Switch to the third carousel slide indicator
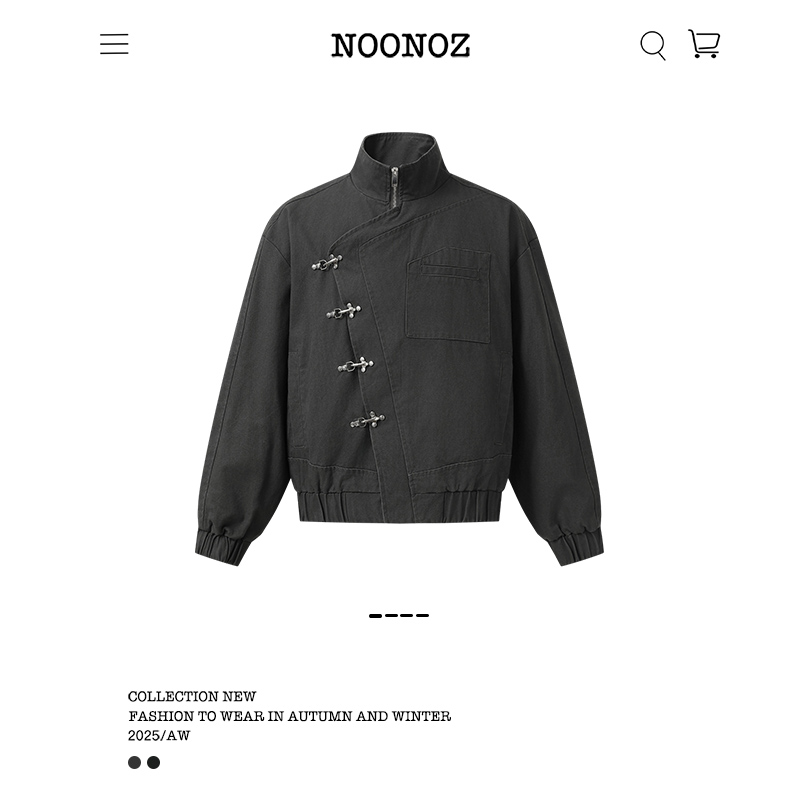This screenshot has height=800, width=800. [x=407, y=616]
